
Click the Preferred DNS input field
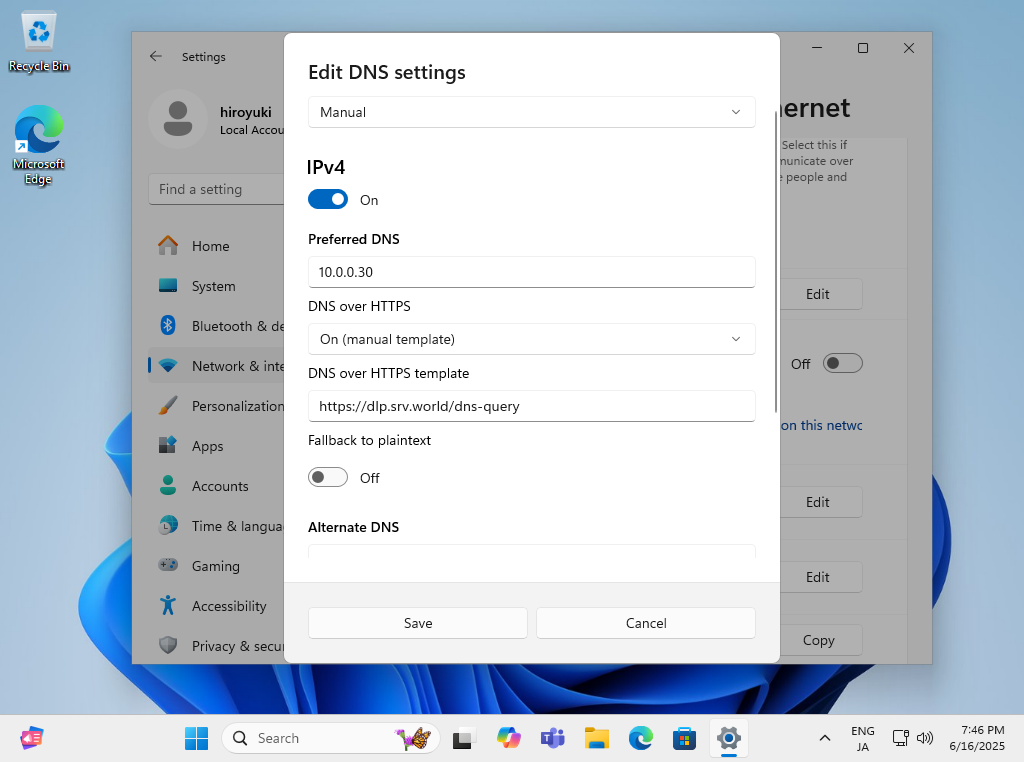(531, 272)
